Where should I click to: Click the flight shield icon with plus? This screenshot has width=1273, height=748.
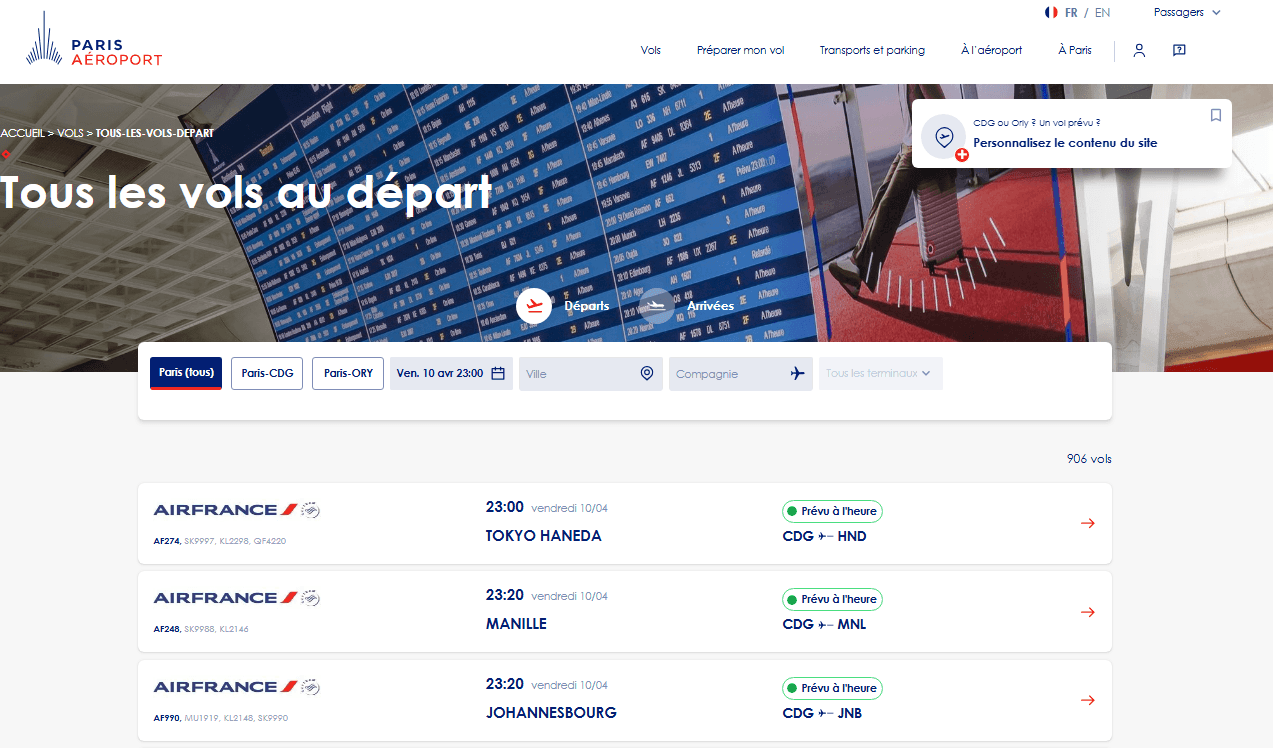coord(944,137)
